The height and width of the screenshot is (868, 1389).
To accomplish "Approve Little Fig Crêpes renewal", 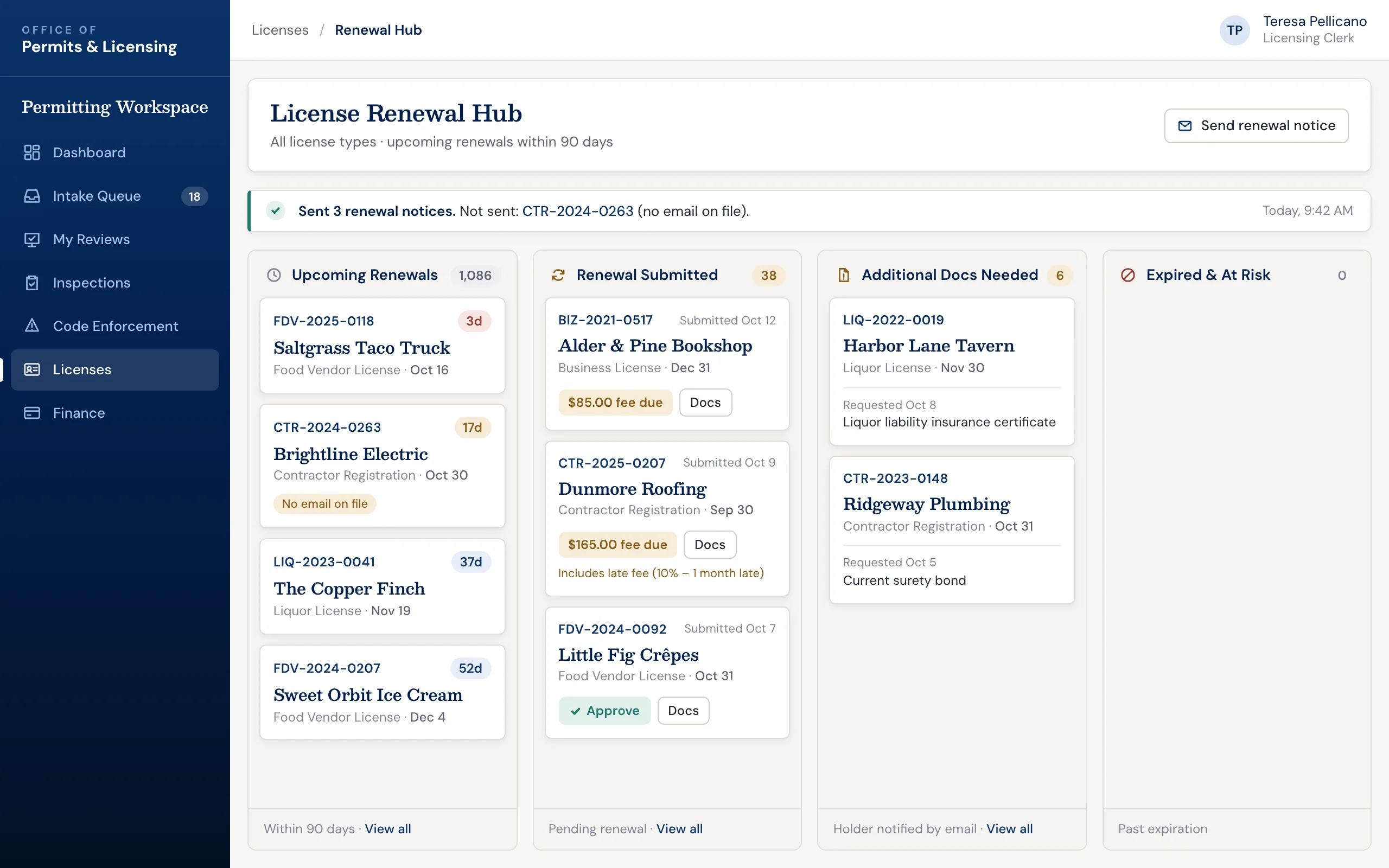I will (x=605, y=711).
